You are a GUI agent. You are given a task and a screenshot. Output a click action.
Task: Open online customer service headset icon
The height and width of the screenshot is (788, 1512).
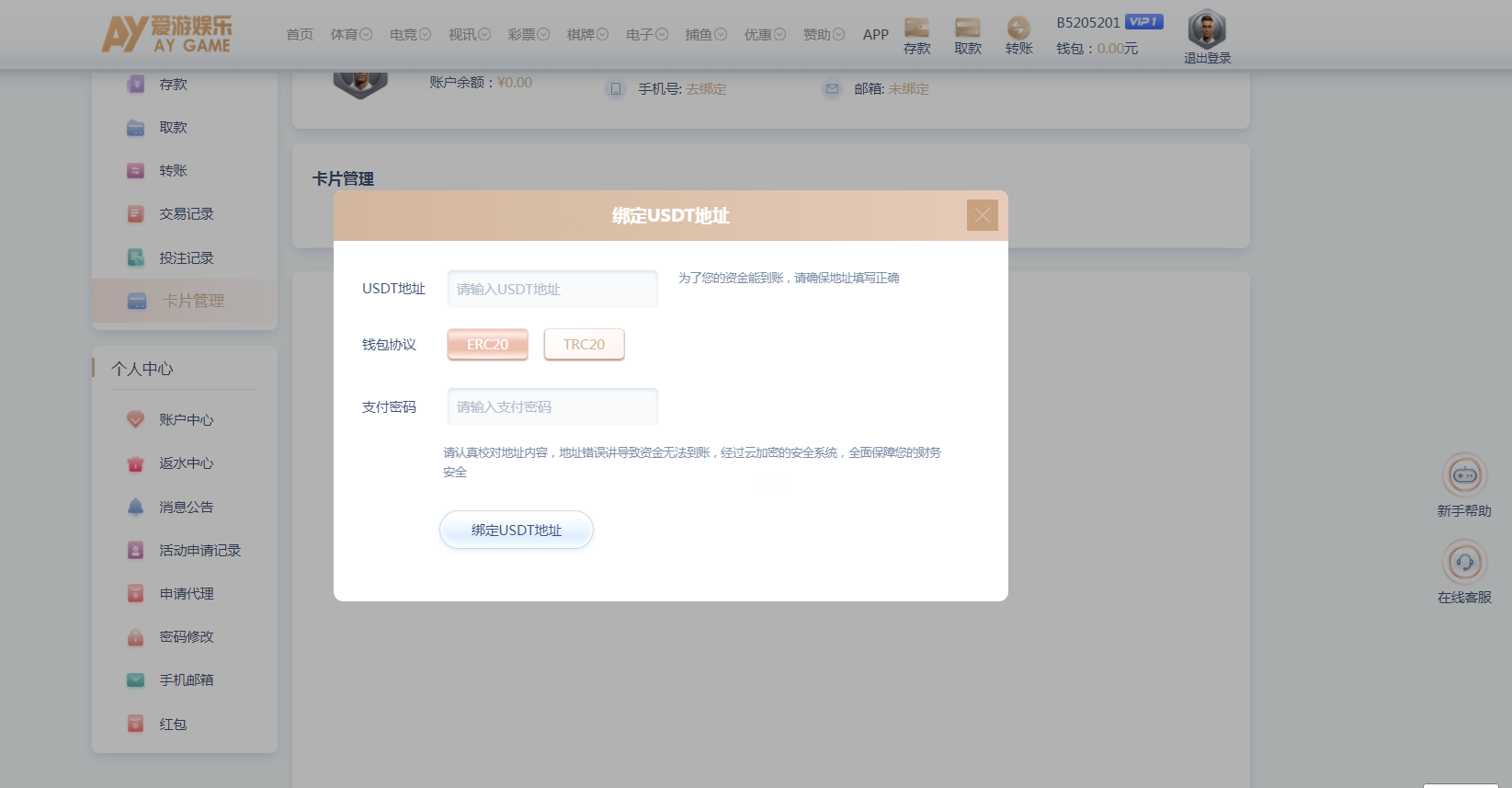[x=1463, y=562]
